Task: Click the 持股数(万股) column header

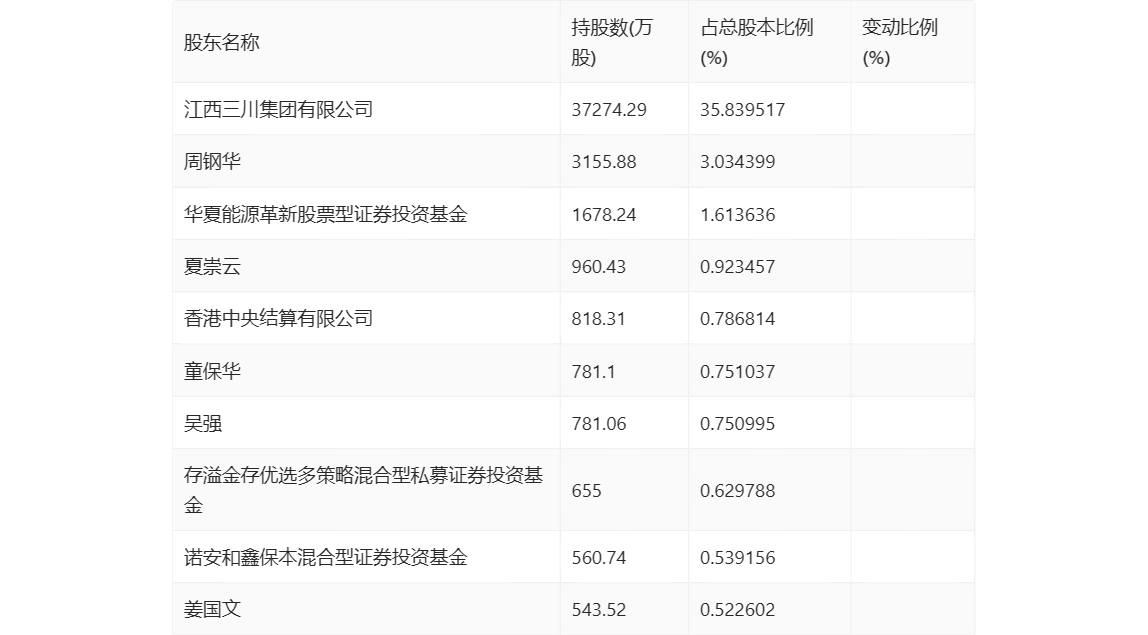Action: [x=612, y=42]
